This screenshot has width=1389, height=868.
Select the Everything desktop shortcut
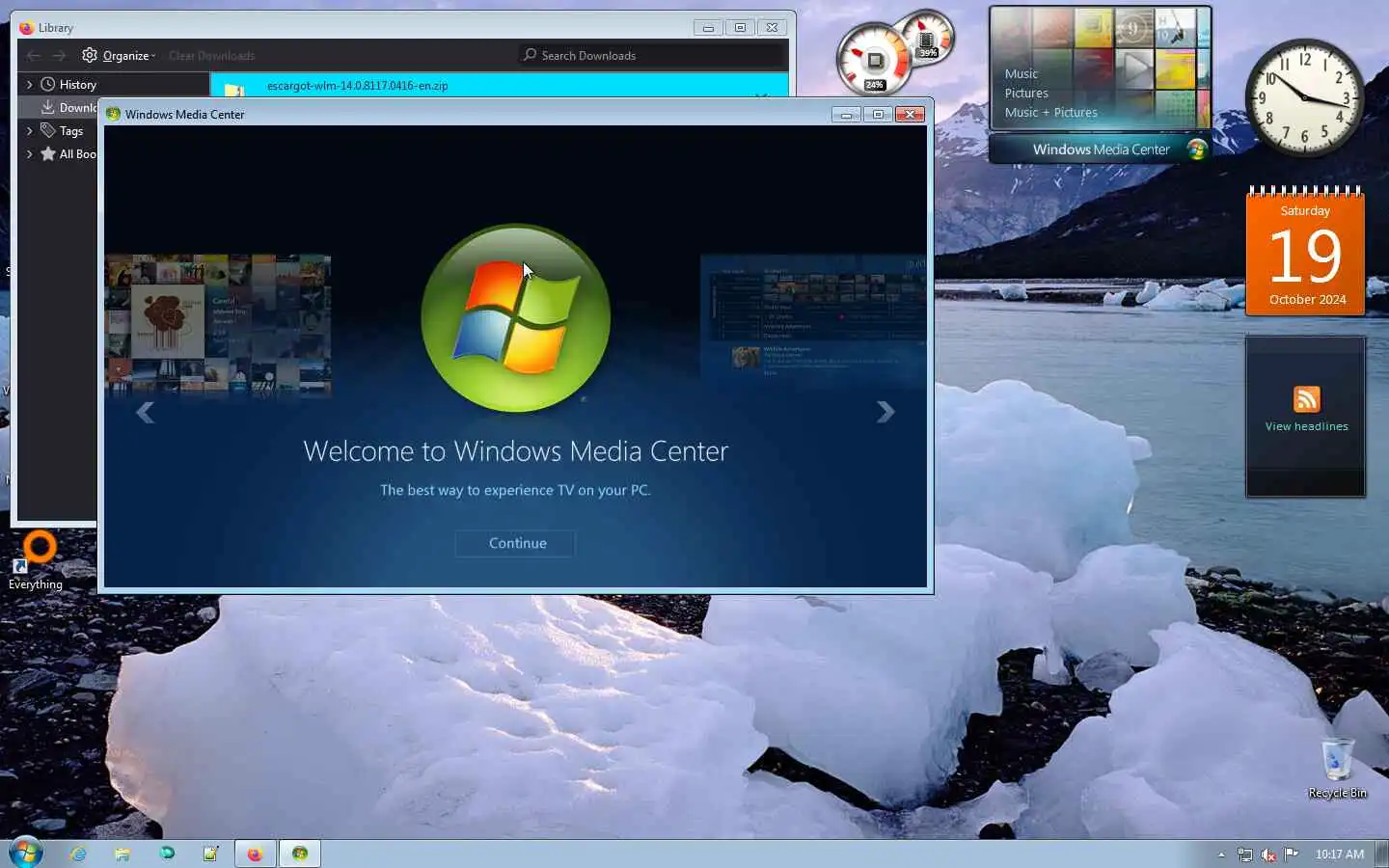36,562
